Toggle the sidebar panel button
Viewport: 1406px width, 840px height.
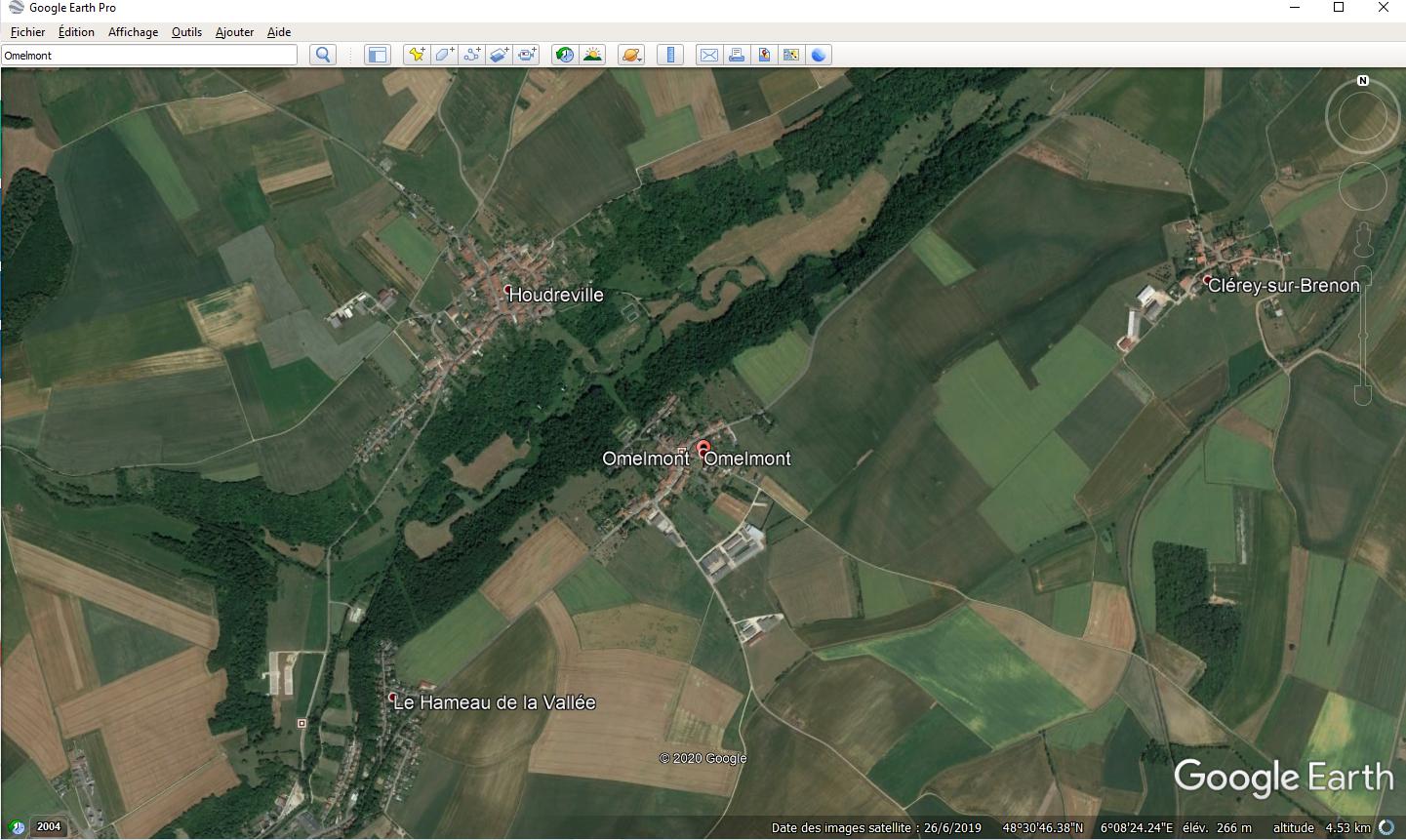(377, 55)
